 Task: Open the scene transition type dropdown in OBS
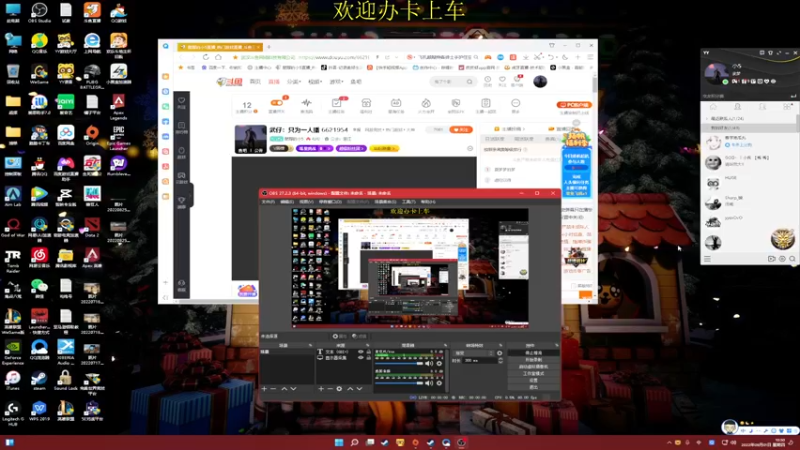pyautogui.click(x=474, y=353)
